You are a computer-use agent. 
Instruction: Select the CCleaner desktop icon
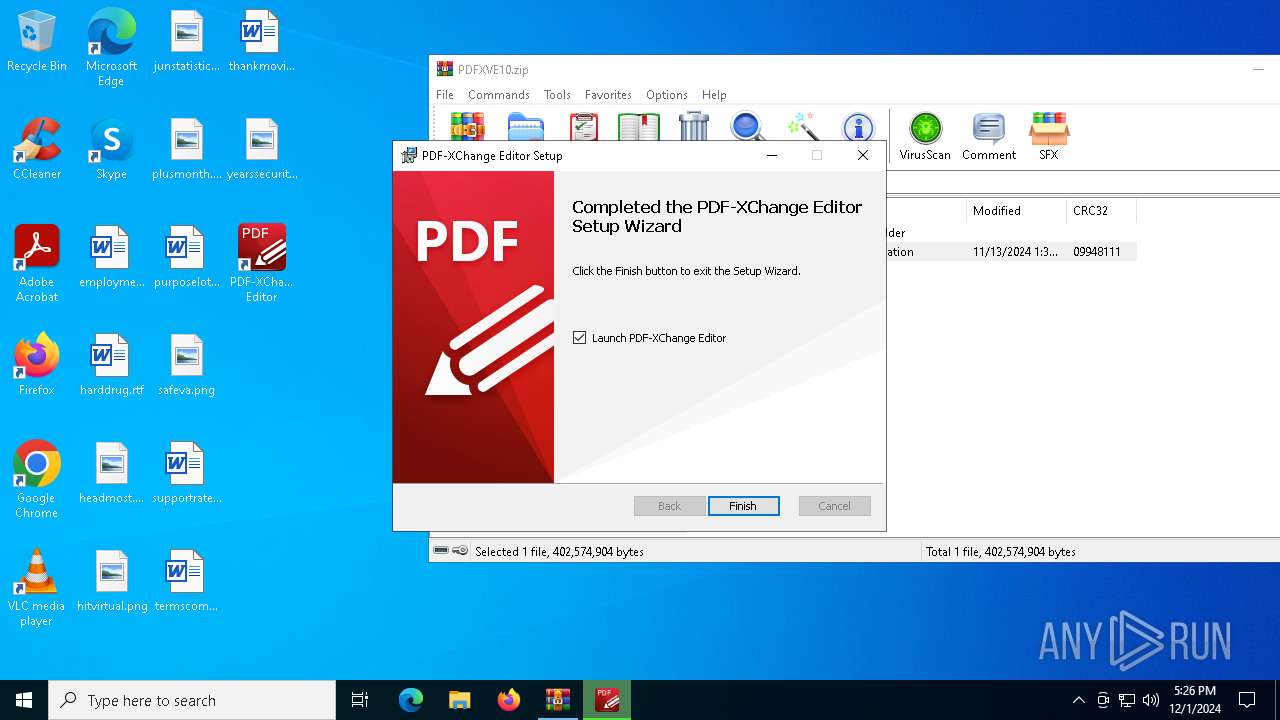[37, 149]
